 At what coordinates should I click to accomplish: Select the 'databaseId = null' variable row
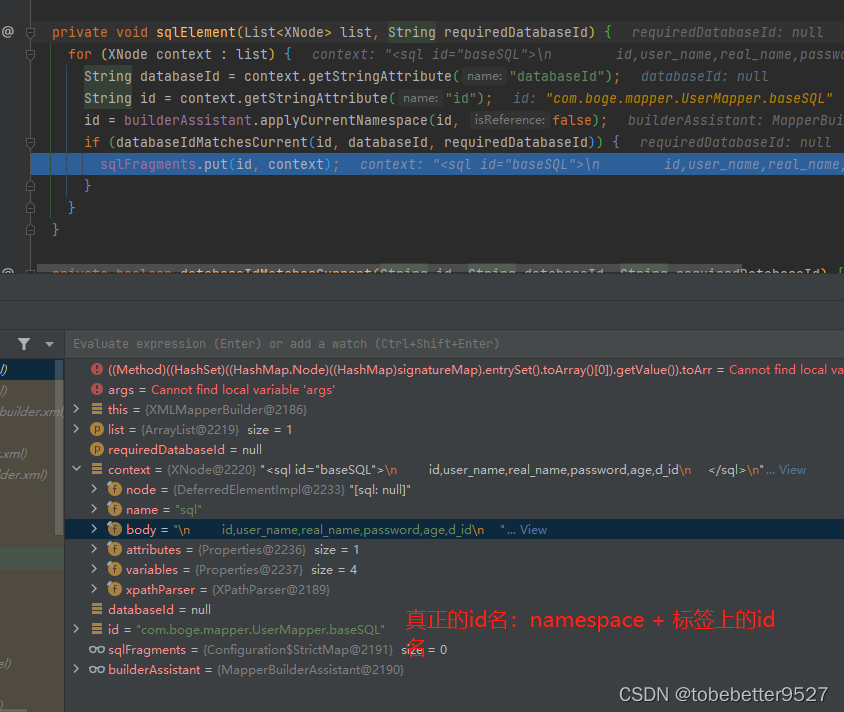454,609
